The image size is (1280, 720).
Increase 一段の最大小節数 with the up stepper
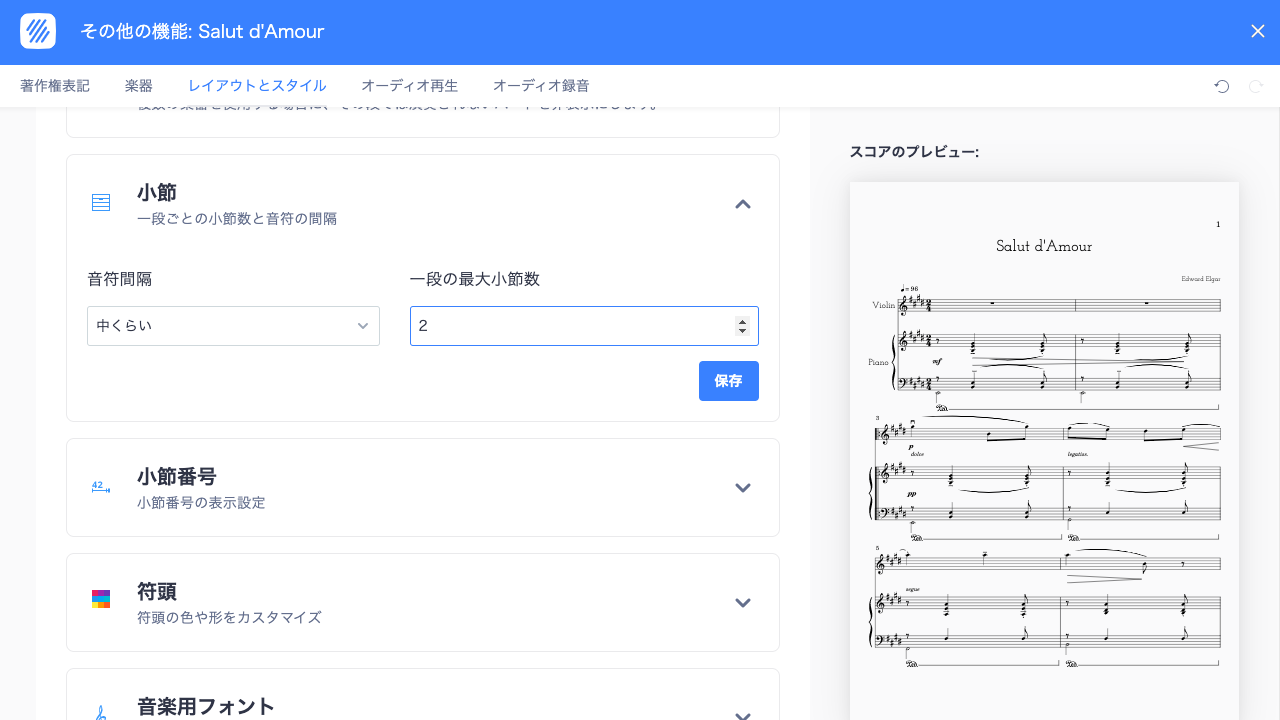coord(742,319)
